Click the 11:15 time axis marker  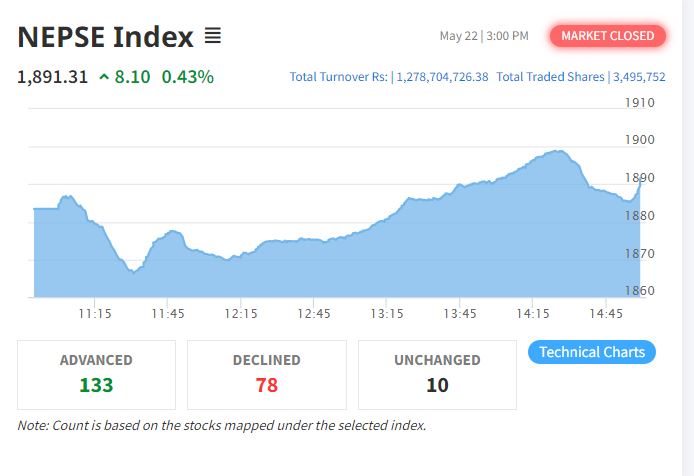point(95,314)
